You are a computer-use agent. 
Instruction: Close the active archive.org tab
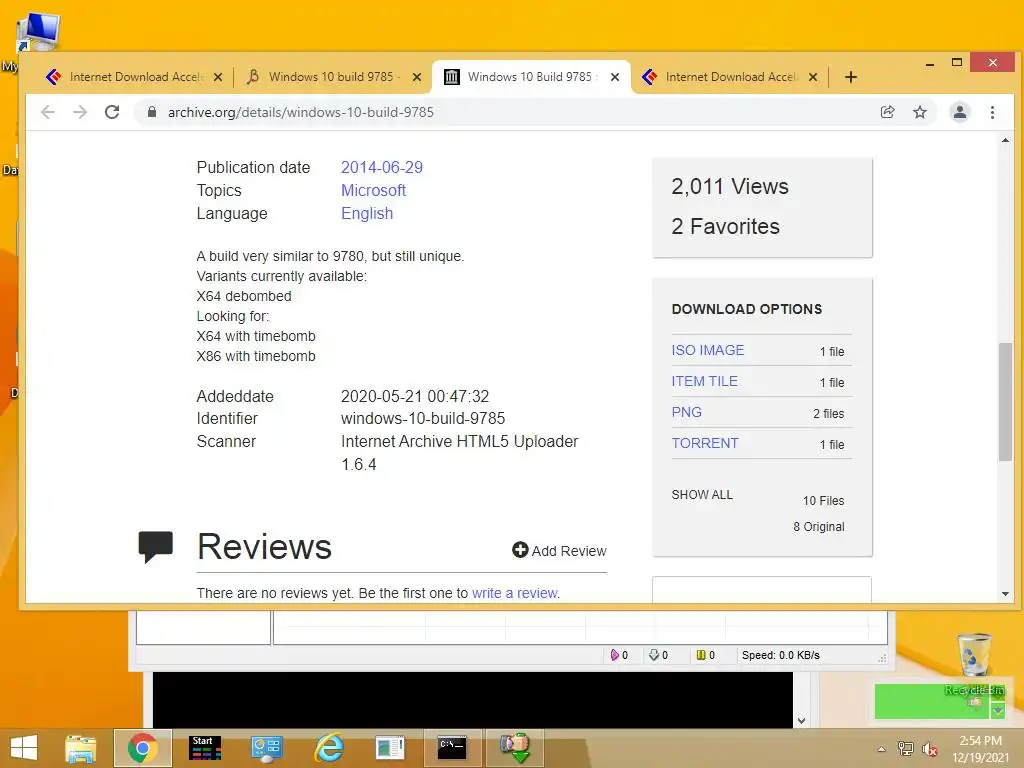point(615,77)
